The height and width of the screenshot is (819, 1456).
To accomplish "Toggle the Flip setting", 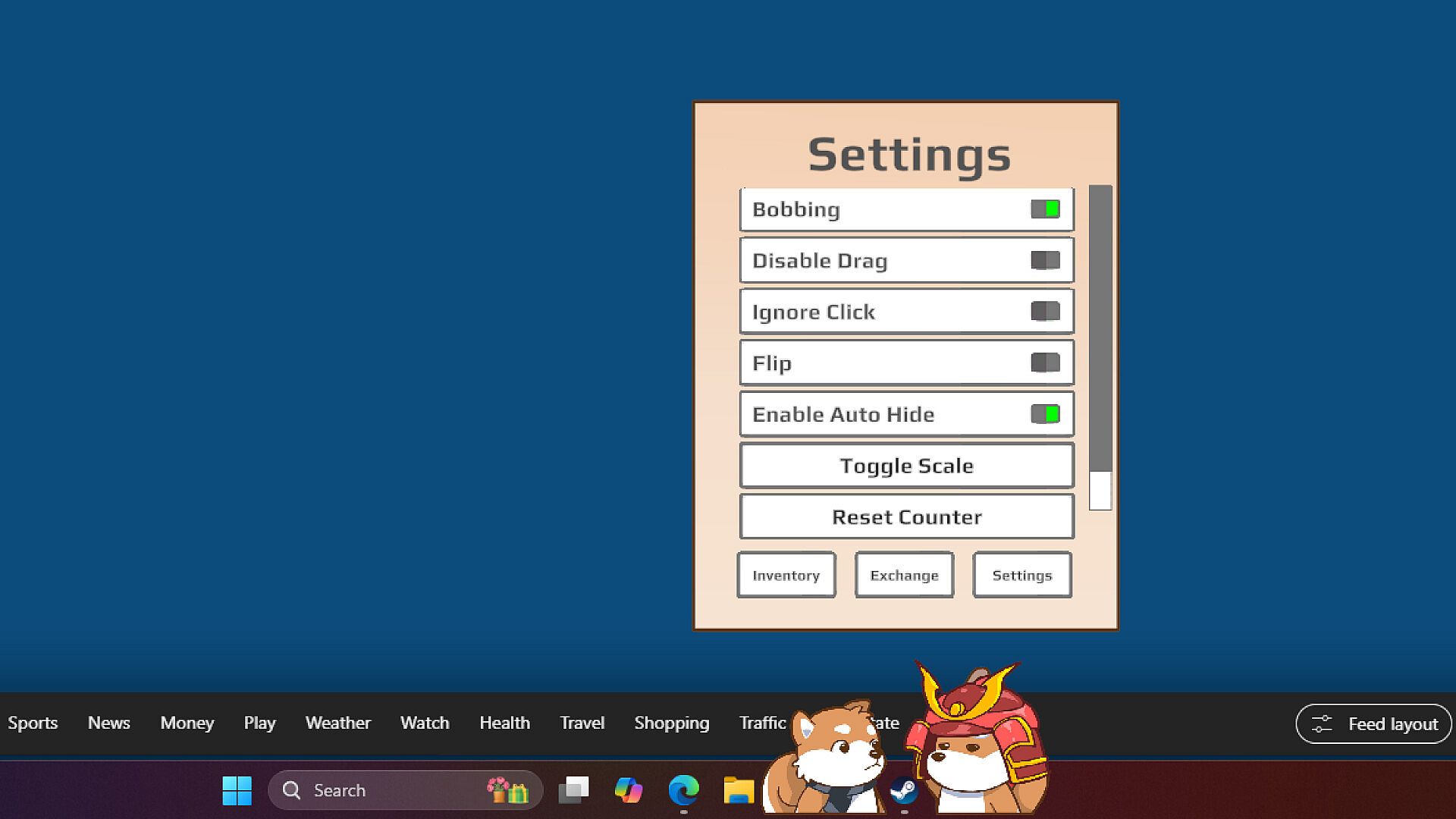I will (1045, 362).
